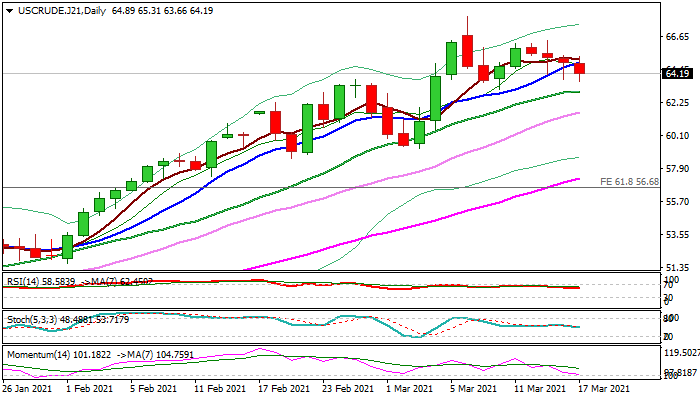
Task: Click the 57.90 price axis label
Action: [x=678, y=168]
